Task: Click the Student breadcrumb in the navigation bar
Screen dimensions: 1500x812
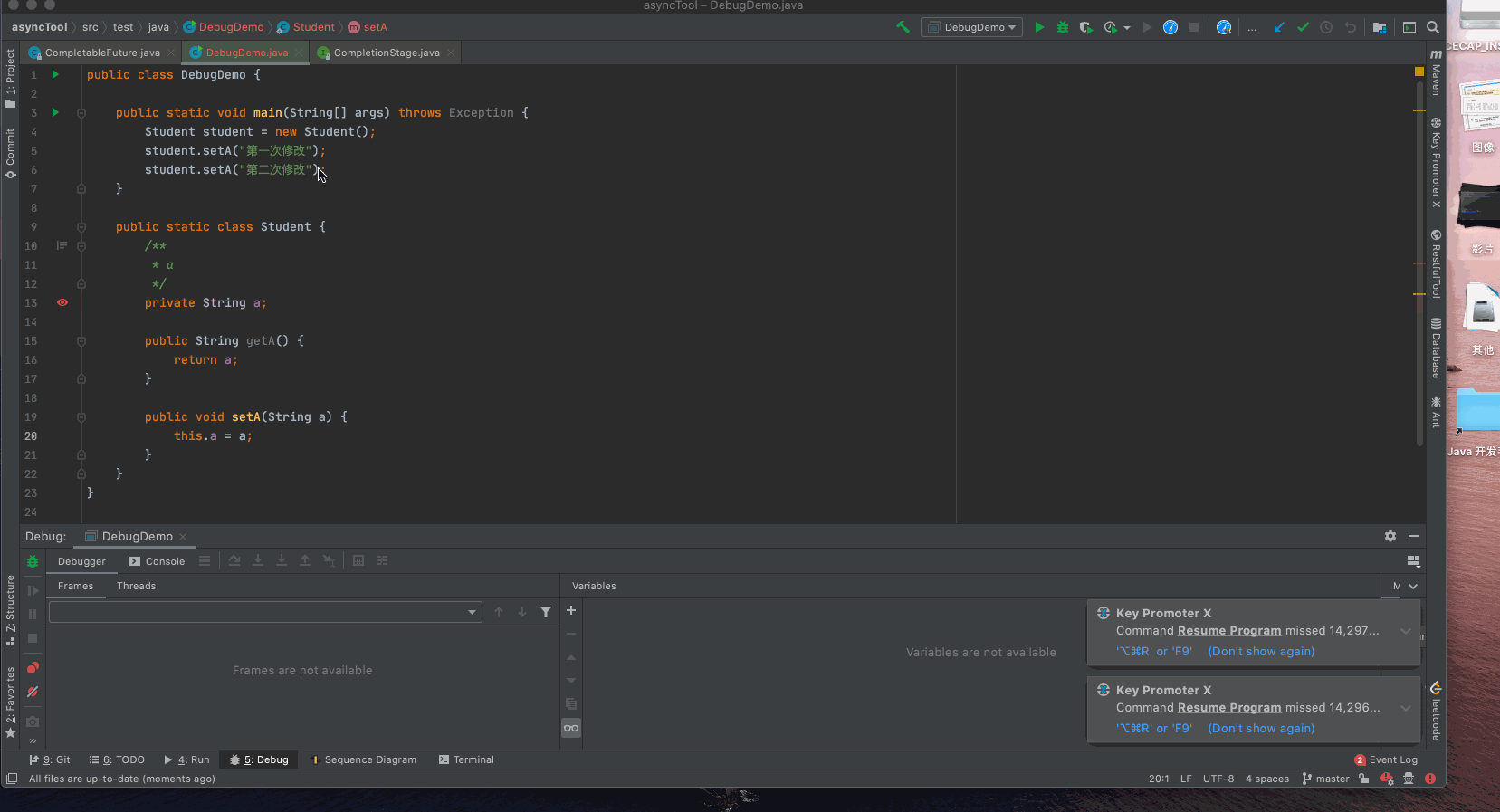Action: coord(305,27)
